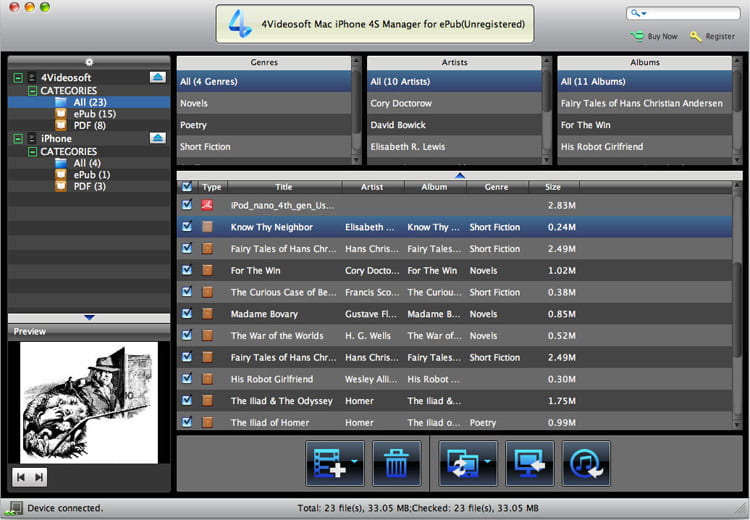Click the iPhone device icon in tree
Image resolution: width=750 pixels, height=520 pixels.
tap(32, 138)
